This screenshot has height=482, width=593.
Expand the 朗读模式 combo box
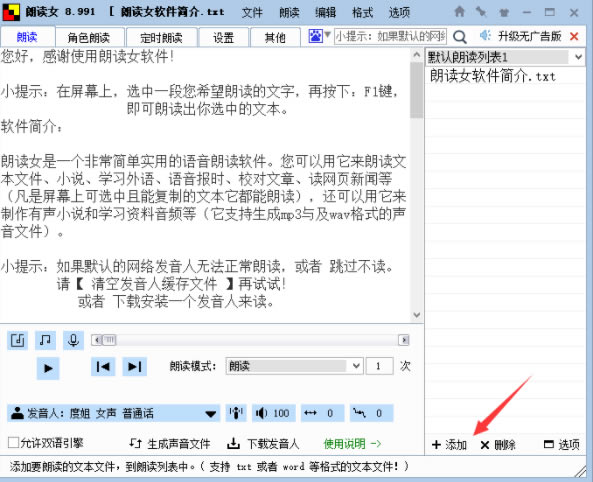(x=294, y=366)
